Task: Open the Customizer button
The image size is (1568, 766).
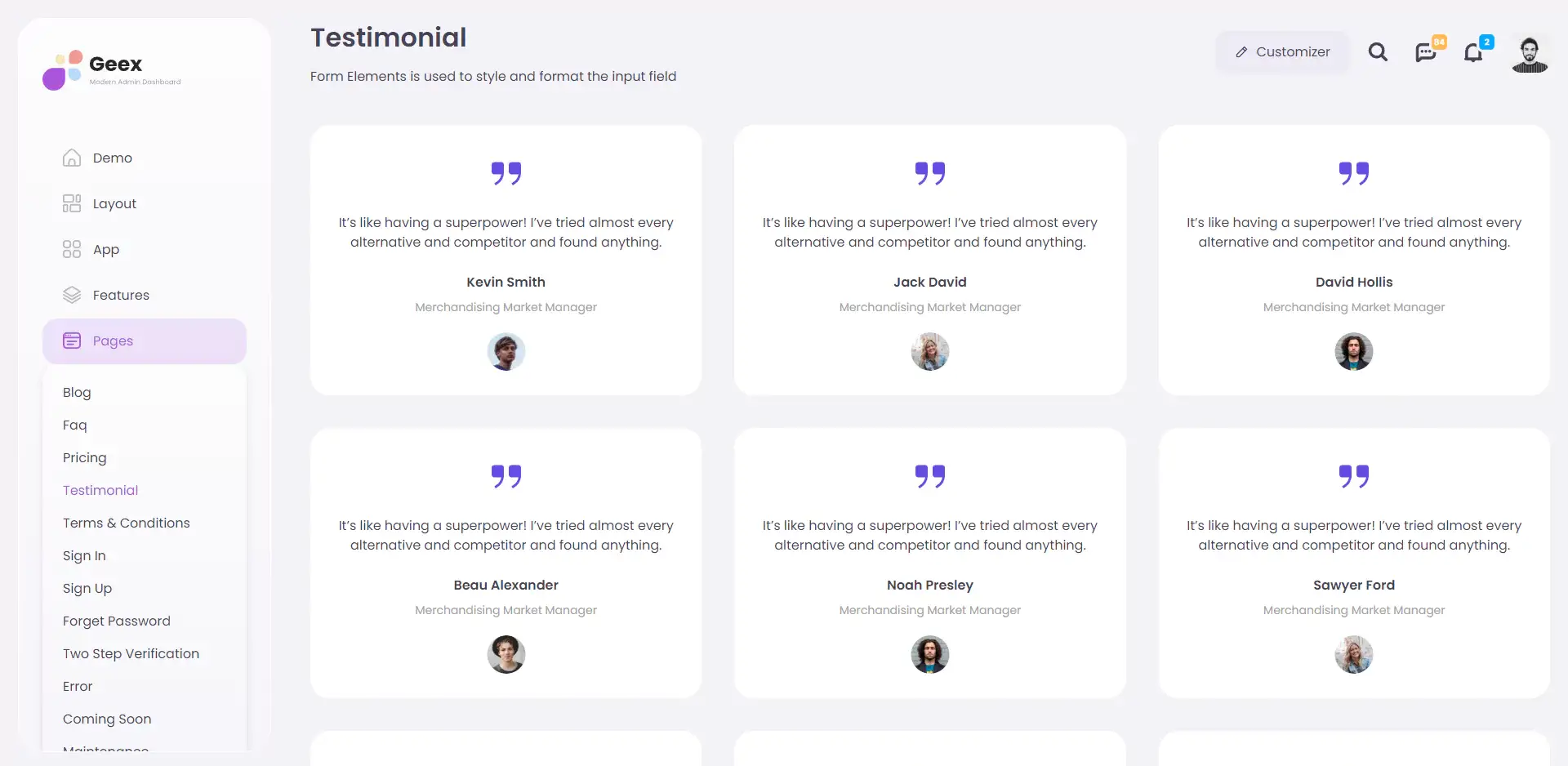Action: (1282, 52)
